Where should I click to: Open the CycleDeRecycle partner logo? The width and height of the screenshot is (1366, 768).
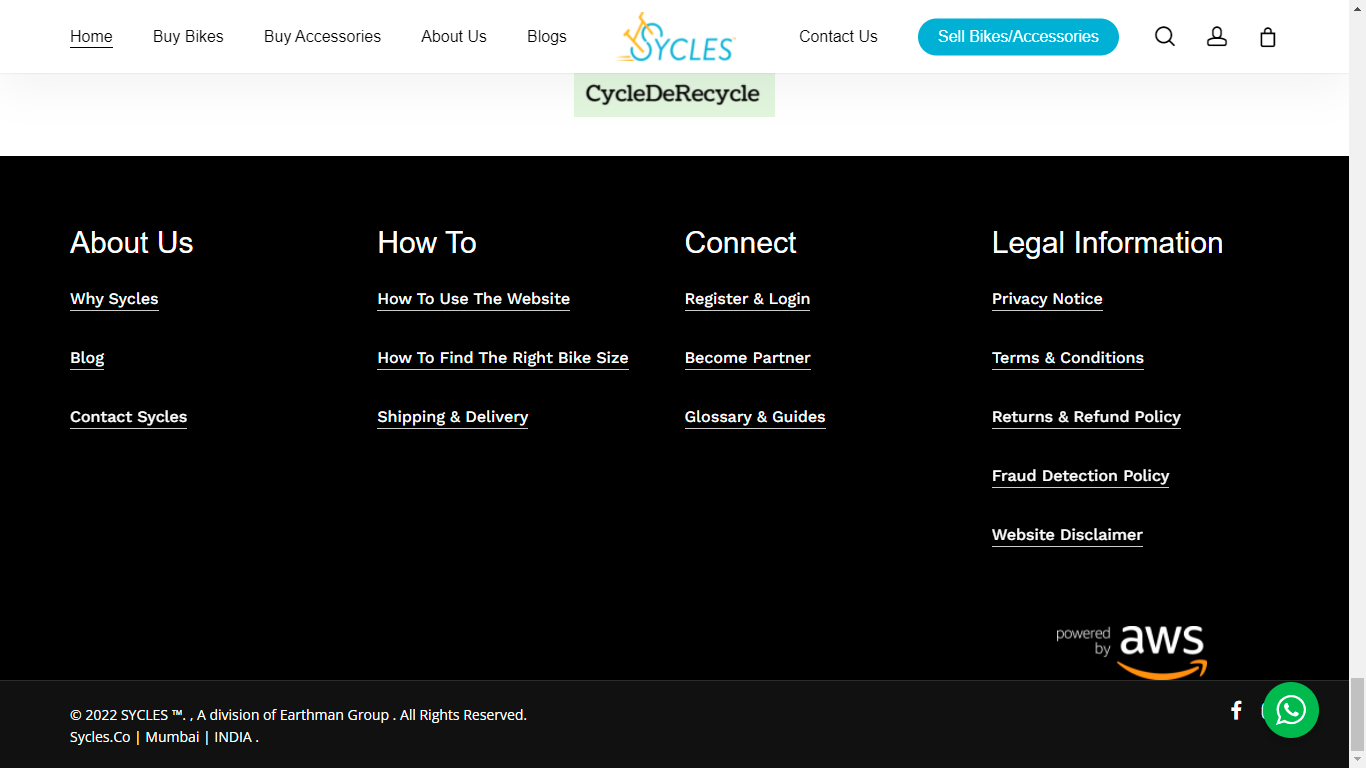pyautogui.click(x=674, y=94)
